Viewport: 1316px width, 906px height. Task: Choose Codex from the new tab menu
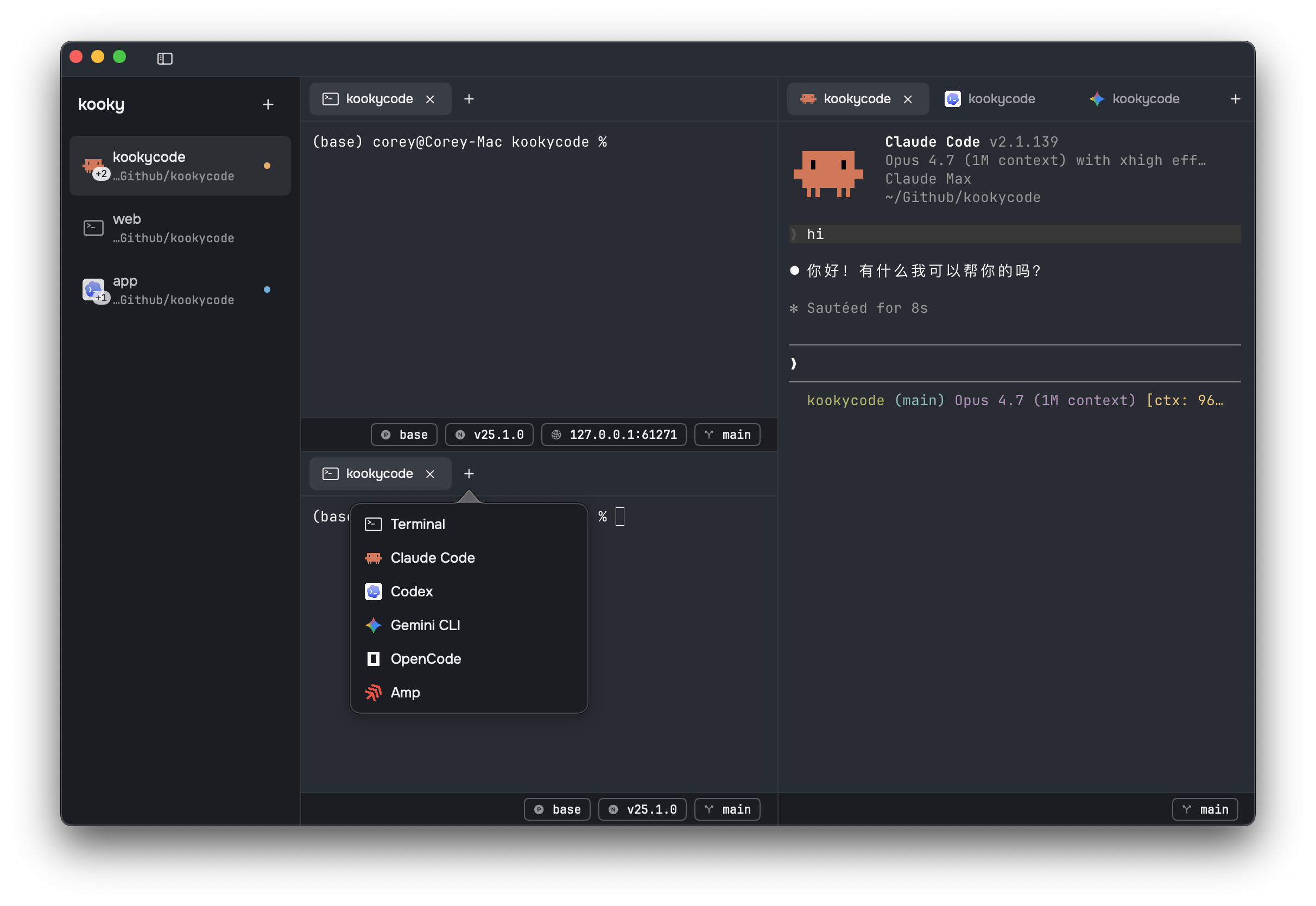[469, 592]
